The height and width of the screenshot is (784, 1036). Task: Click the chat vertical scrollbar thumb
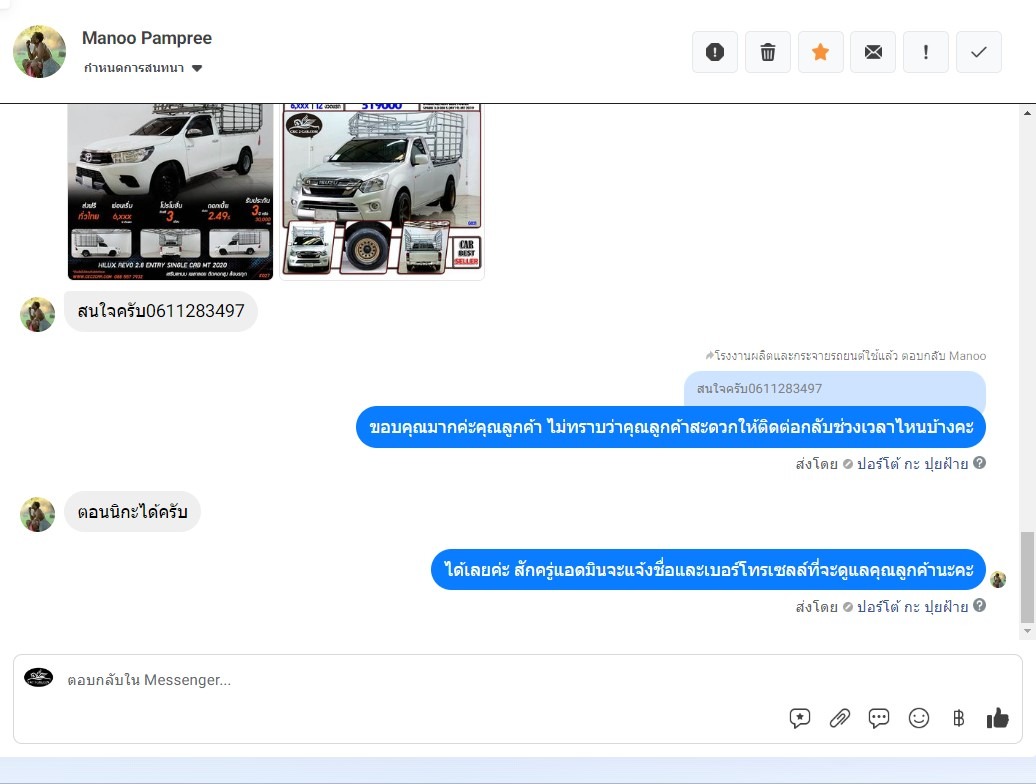[1027, 577]
